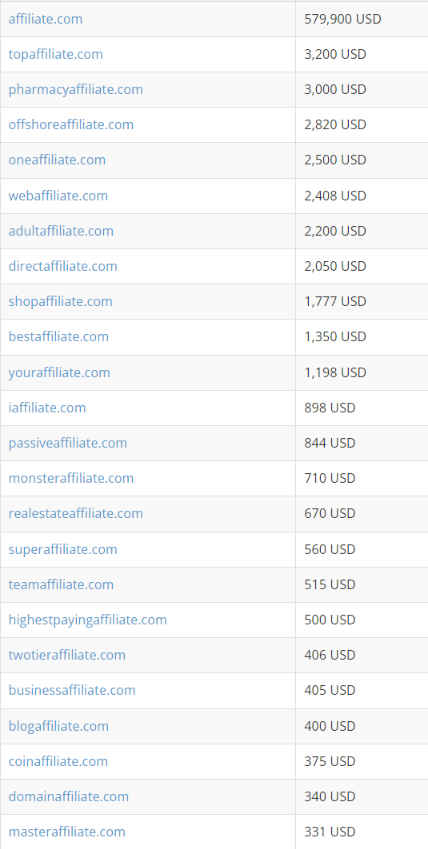The height and width of the screenshot is (849, 428).
Task: Visit oneaffiliate.com link
Action: (x=57, y=160)
